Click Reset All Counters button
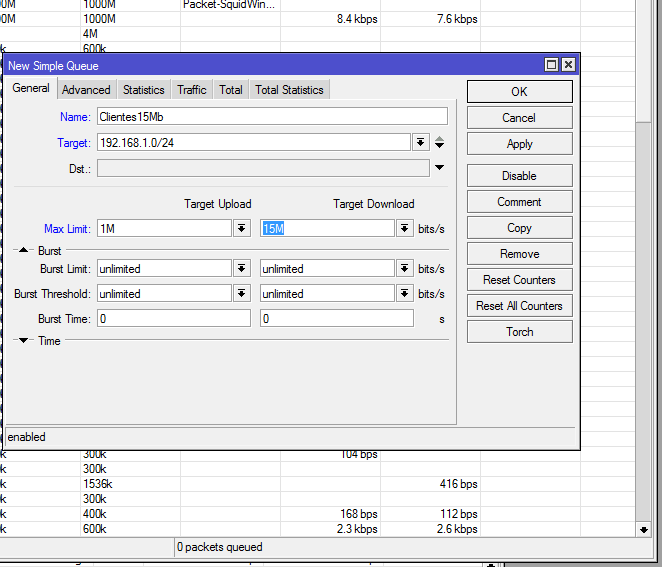662x567 pixels. pos(519,306)
